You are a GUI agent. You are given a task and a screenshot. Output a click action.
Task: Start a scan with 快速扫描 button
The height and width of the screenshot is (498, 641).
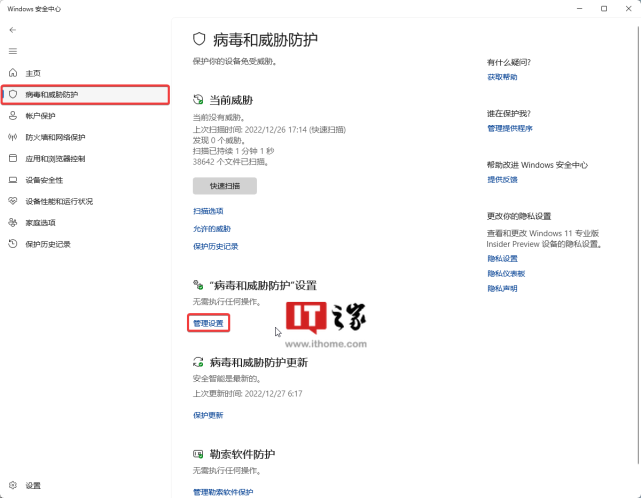tap(225, 186)
